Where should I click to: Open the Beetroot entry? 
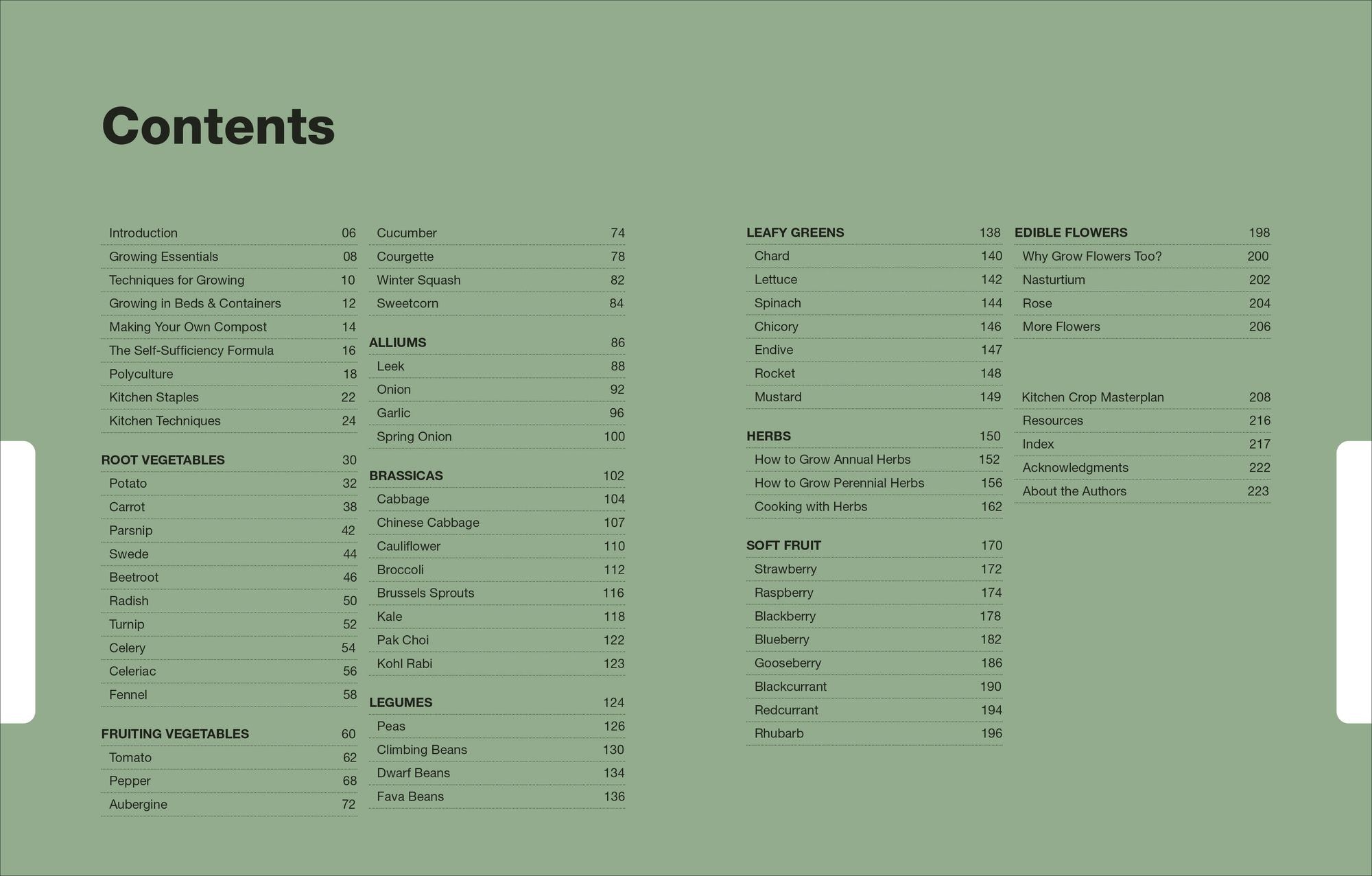point(134,578)
